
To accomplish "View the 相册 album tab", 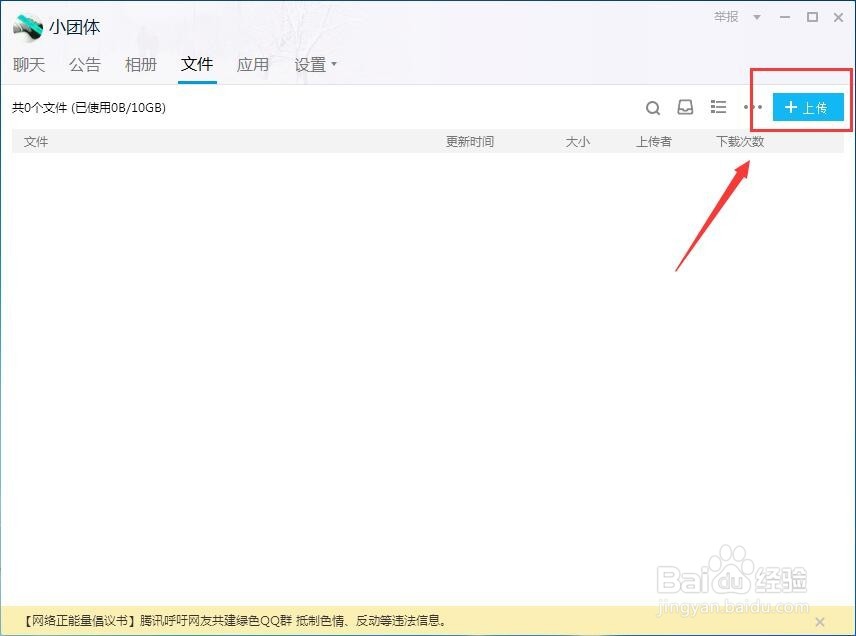I will point(141,64).
